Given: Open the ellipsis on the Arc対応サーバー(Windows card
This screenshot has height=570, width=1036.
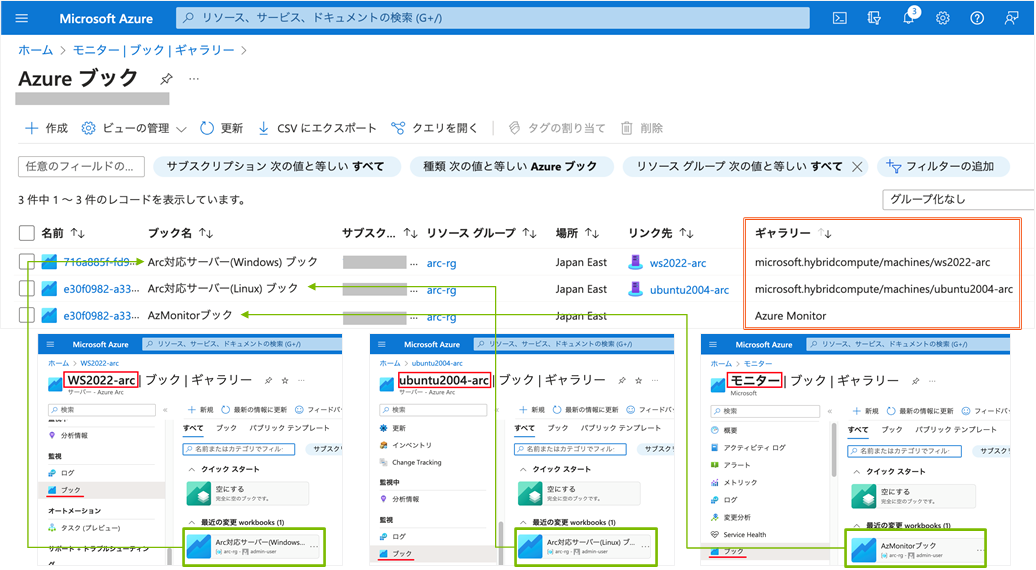Looking at the screenshot, I should pyautogui.click(x=314, y=546).
